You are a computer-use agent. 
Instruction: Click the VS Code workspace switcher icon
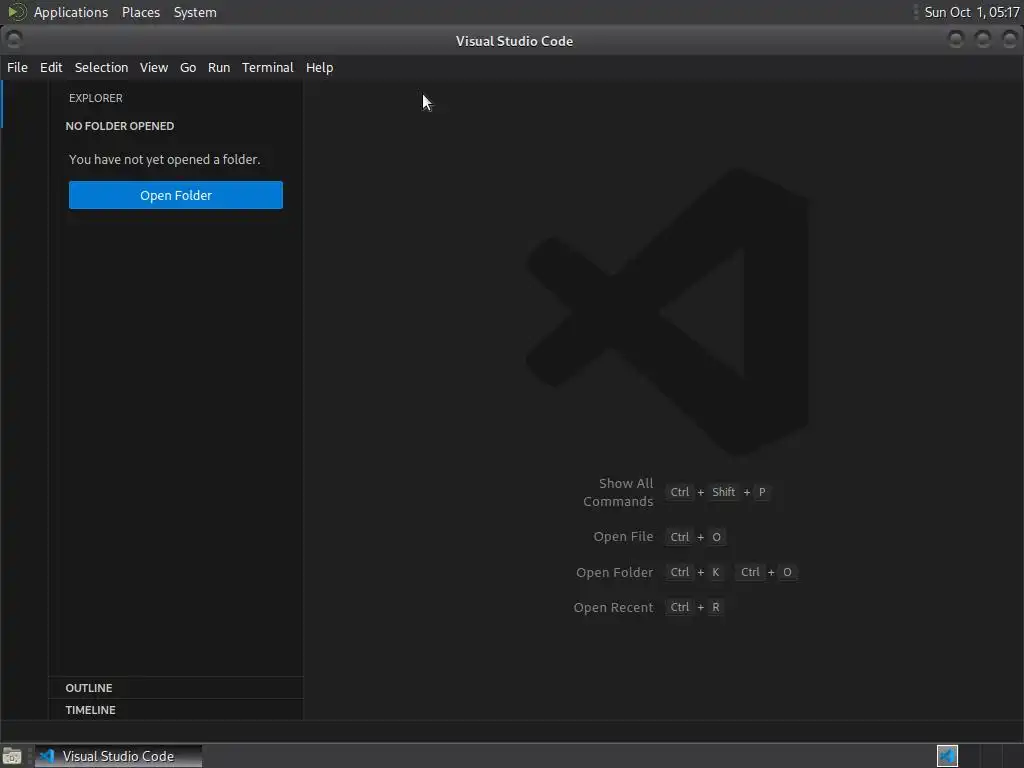point(947,756)
